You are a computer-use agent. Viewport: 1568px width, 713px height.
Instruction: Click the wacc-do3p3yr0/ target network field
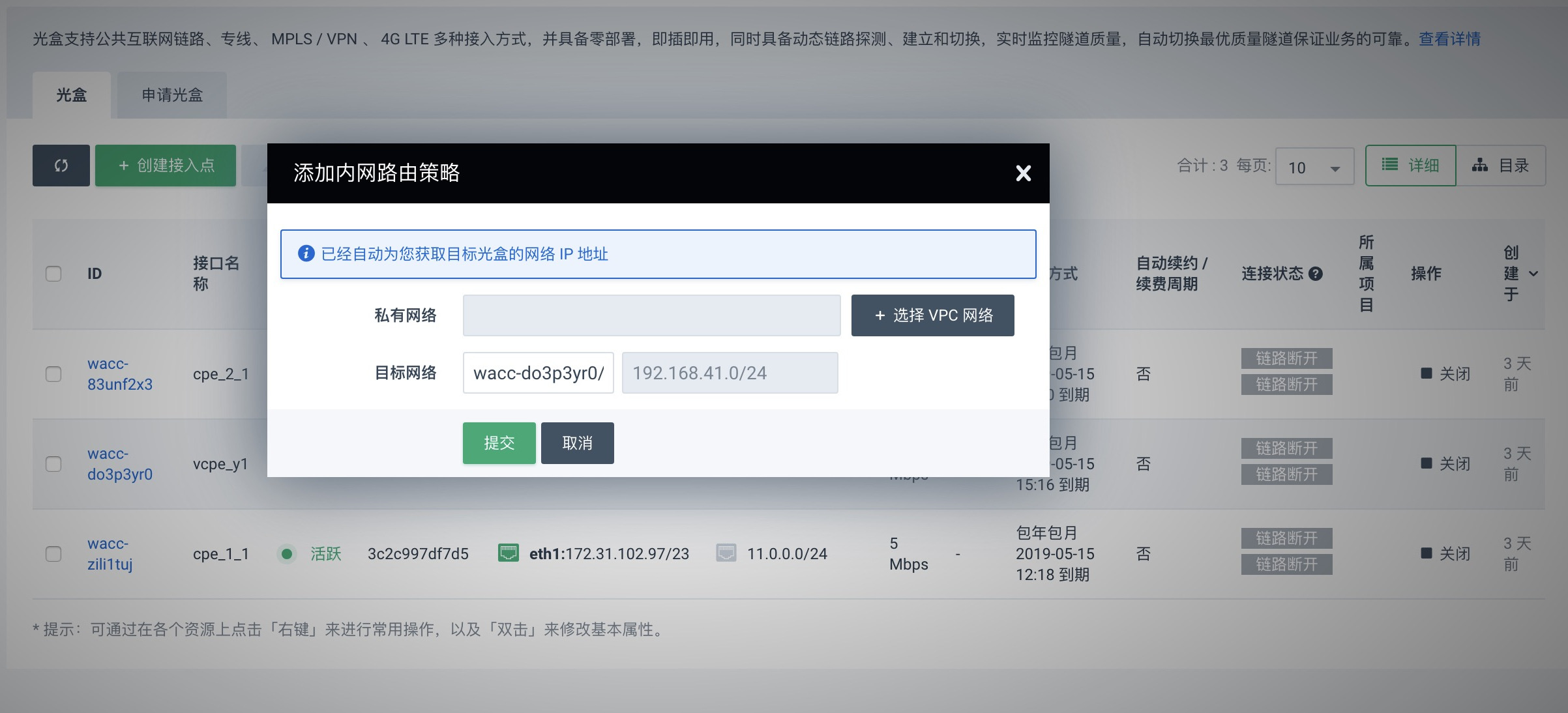pos(538,373)
